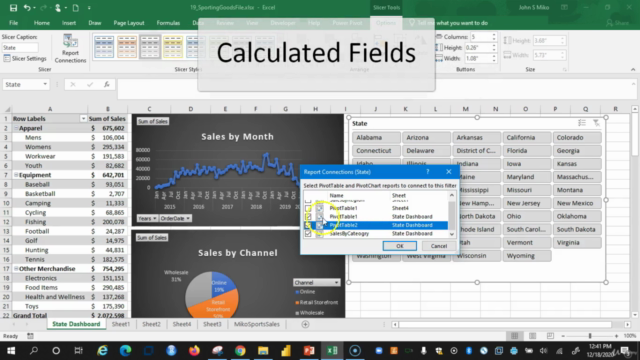Click the multi-select icon on State slicer
Screen dimensions: 640x360
pyautogui.click(x=582, y=123)
